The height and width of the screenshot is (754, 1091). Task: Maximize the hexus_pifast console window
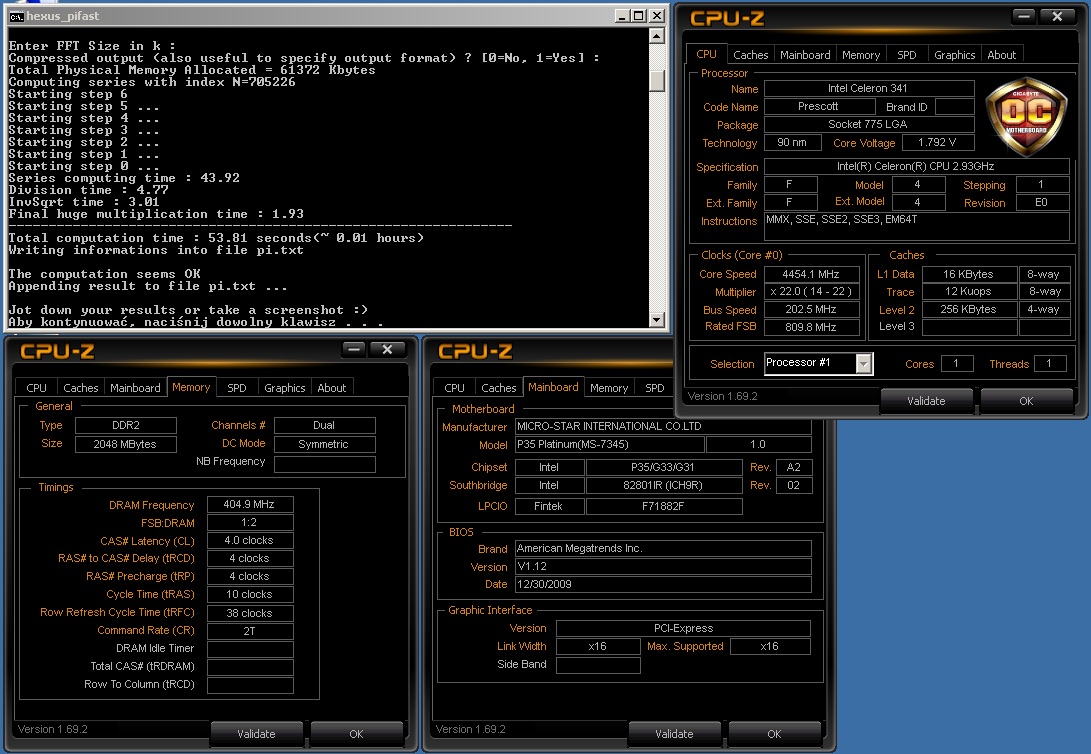638,15
